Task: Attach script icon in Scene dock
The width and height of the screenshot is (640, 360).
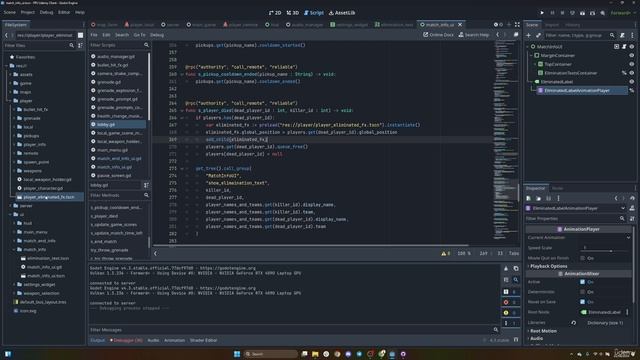Action: [622, 36]
